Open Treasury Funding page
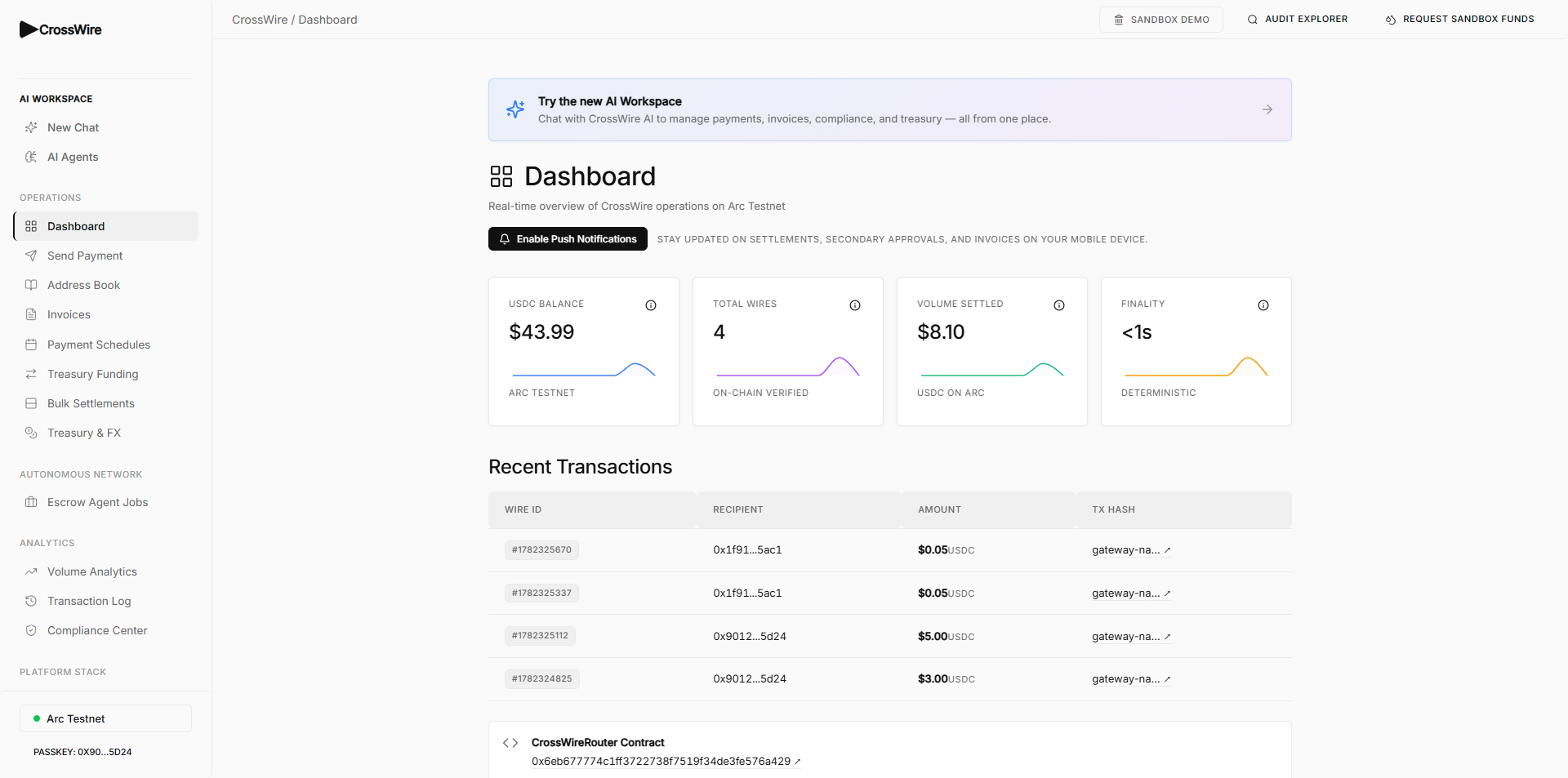This screenshot has height=778, width=1568. tap(105, 374)
